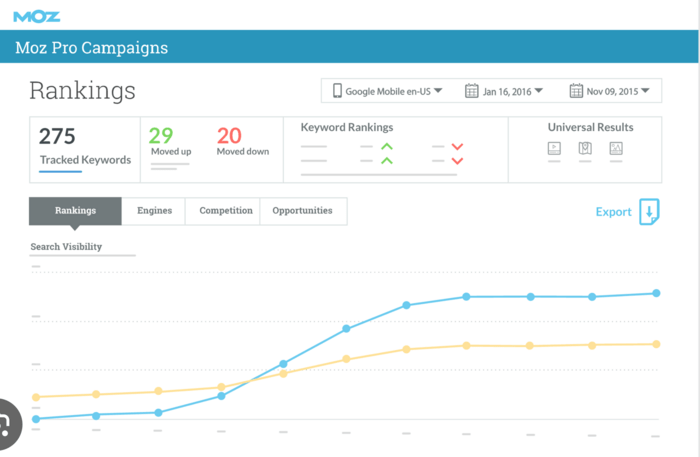Select the Rankings tab
The image size is (700, 457).
pyautogui.click(x=75, y=211)
